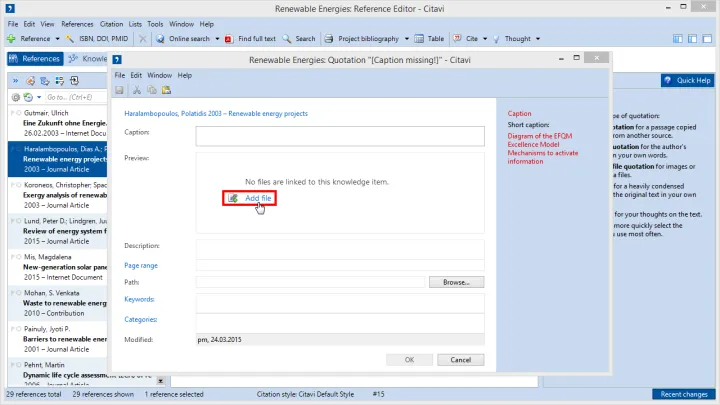Image resolution: width=720 pixels, height=405 pixels.
Task: Click the ISBN, DOI, PMID wand icon
Action: tap(69, 39)
